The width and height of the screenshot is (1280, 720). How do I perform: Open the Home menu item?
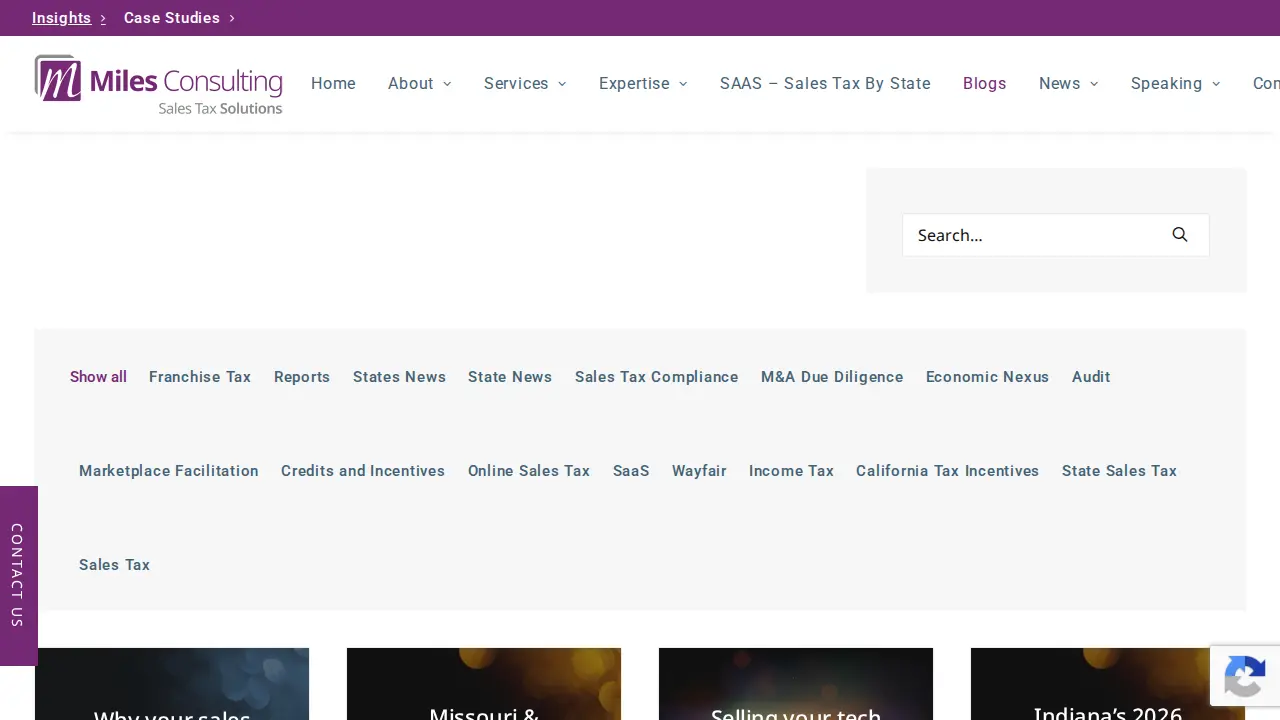pyautogui.click(x=333, y=84)
